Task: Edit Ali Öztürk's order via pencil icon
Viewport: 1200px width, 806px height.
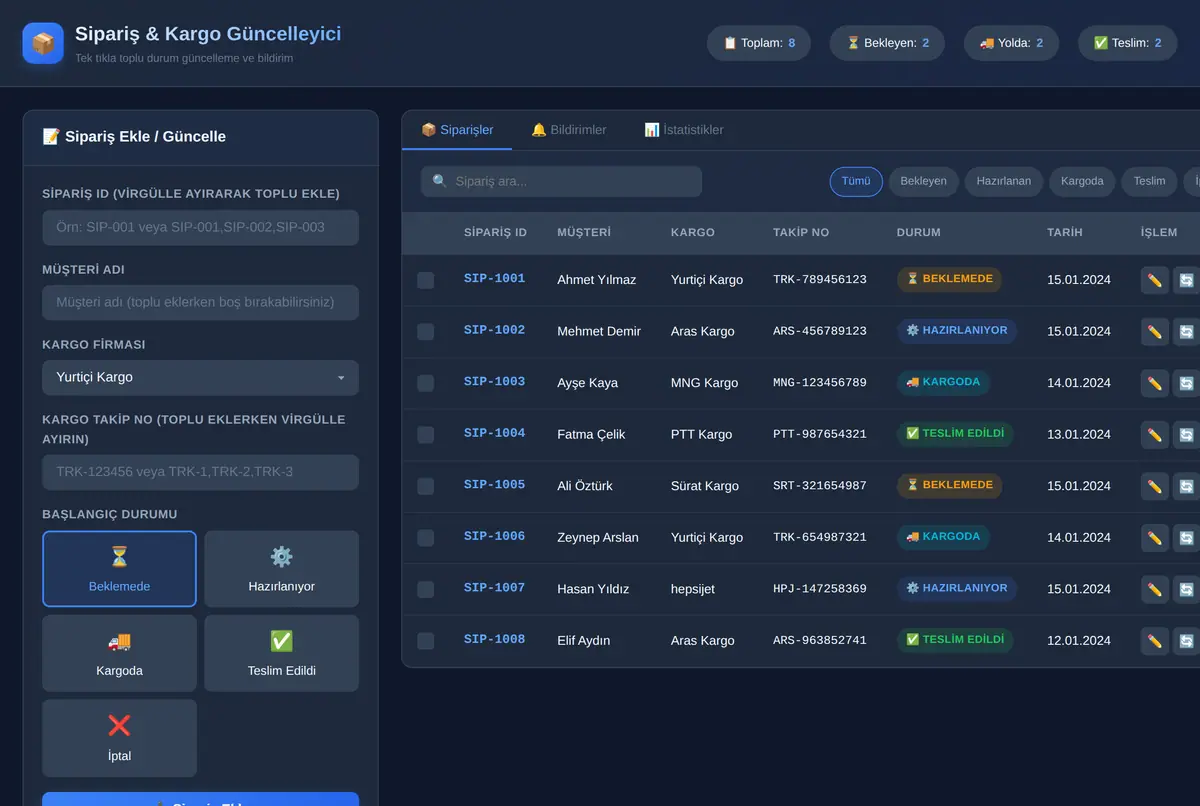Action: point(1155,486)
